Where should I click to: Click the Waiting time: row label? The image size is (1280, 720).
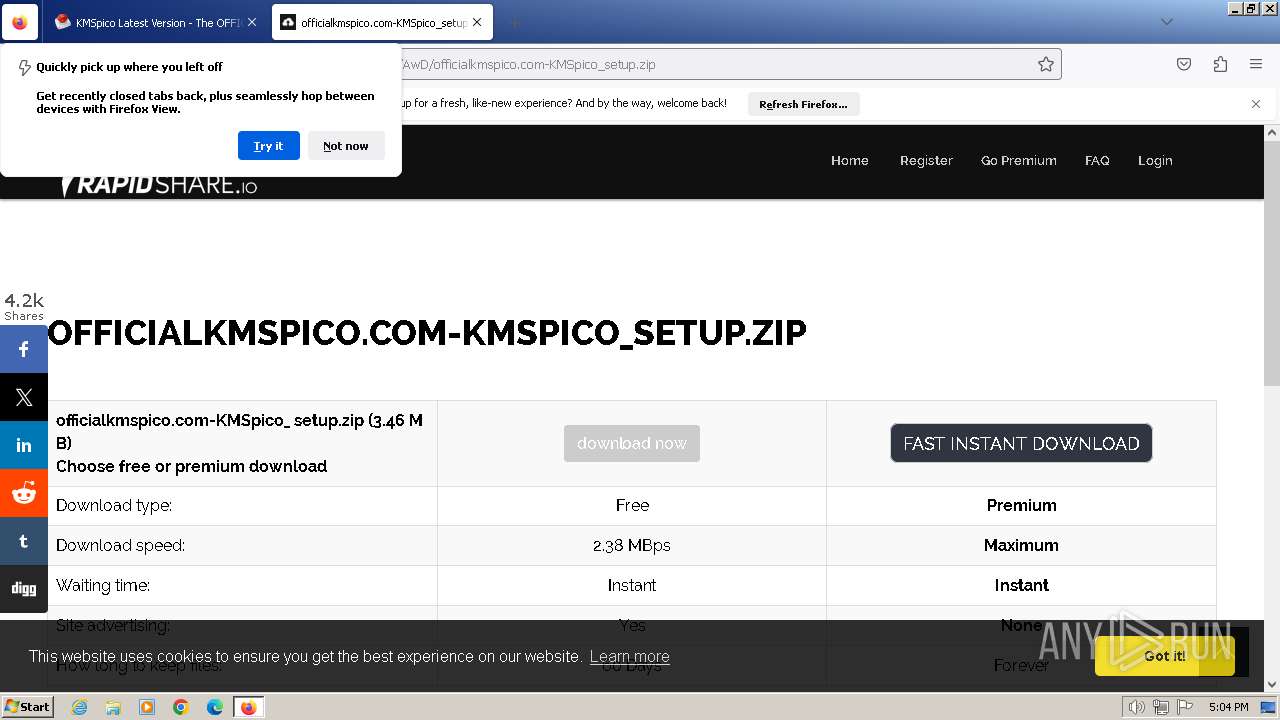click(103, 585)
